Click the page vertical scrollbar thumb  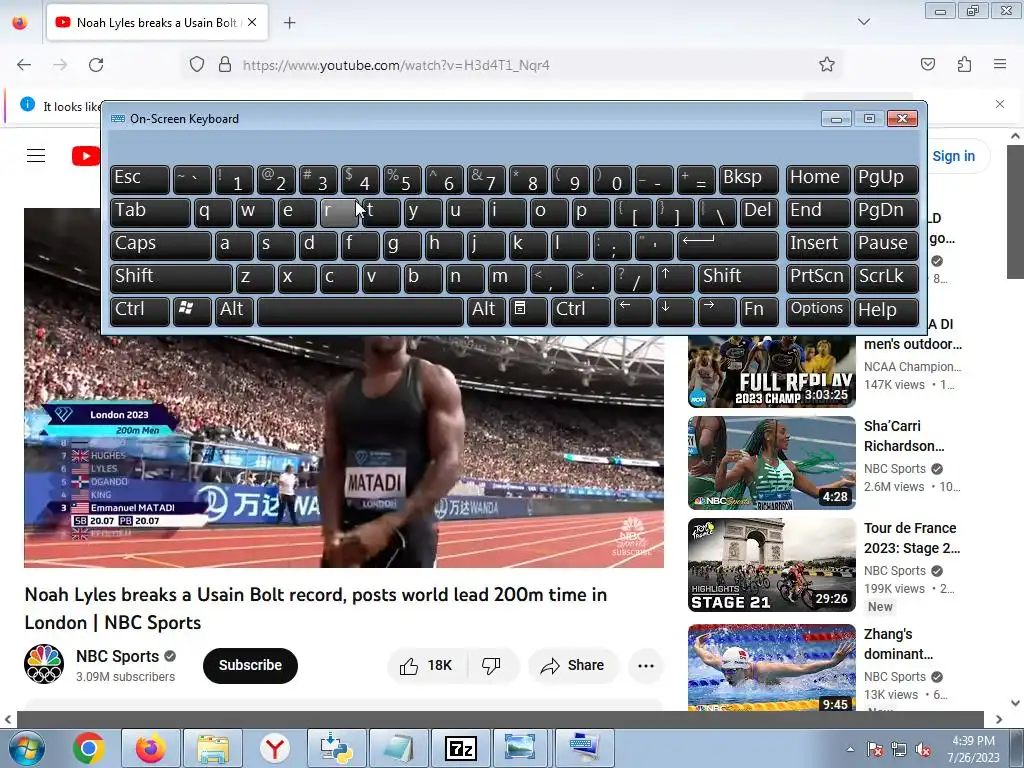pyautogui.click(x=1015, y=212)
